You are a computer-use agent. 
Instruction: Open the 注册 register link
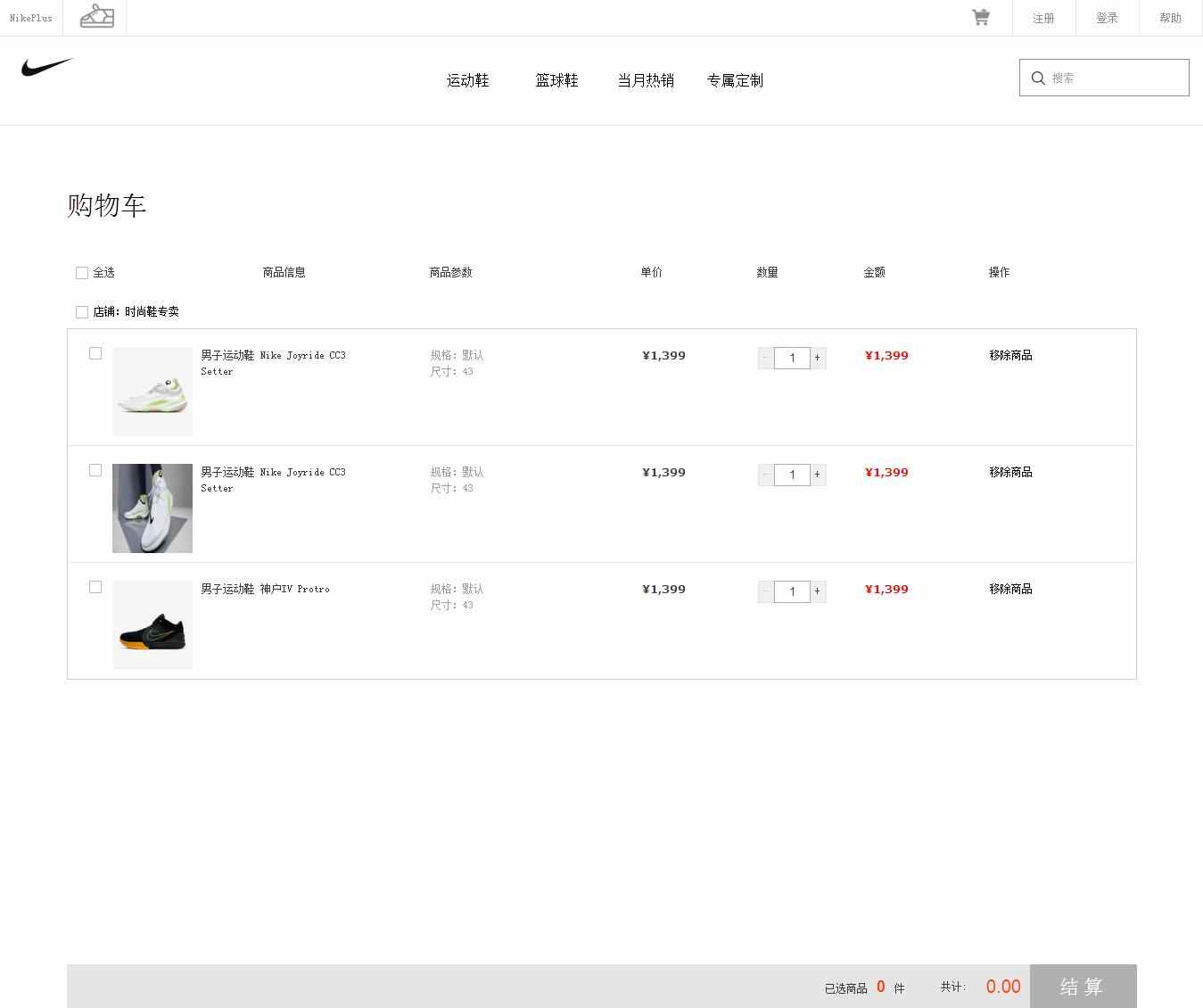click(x=1043, y=18)
